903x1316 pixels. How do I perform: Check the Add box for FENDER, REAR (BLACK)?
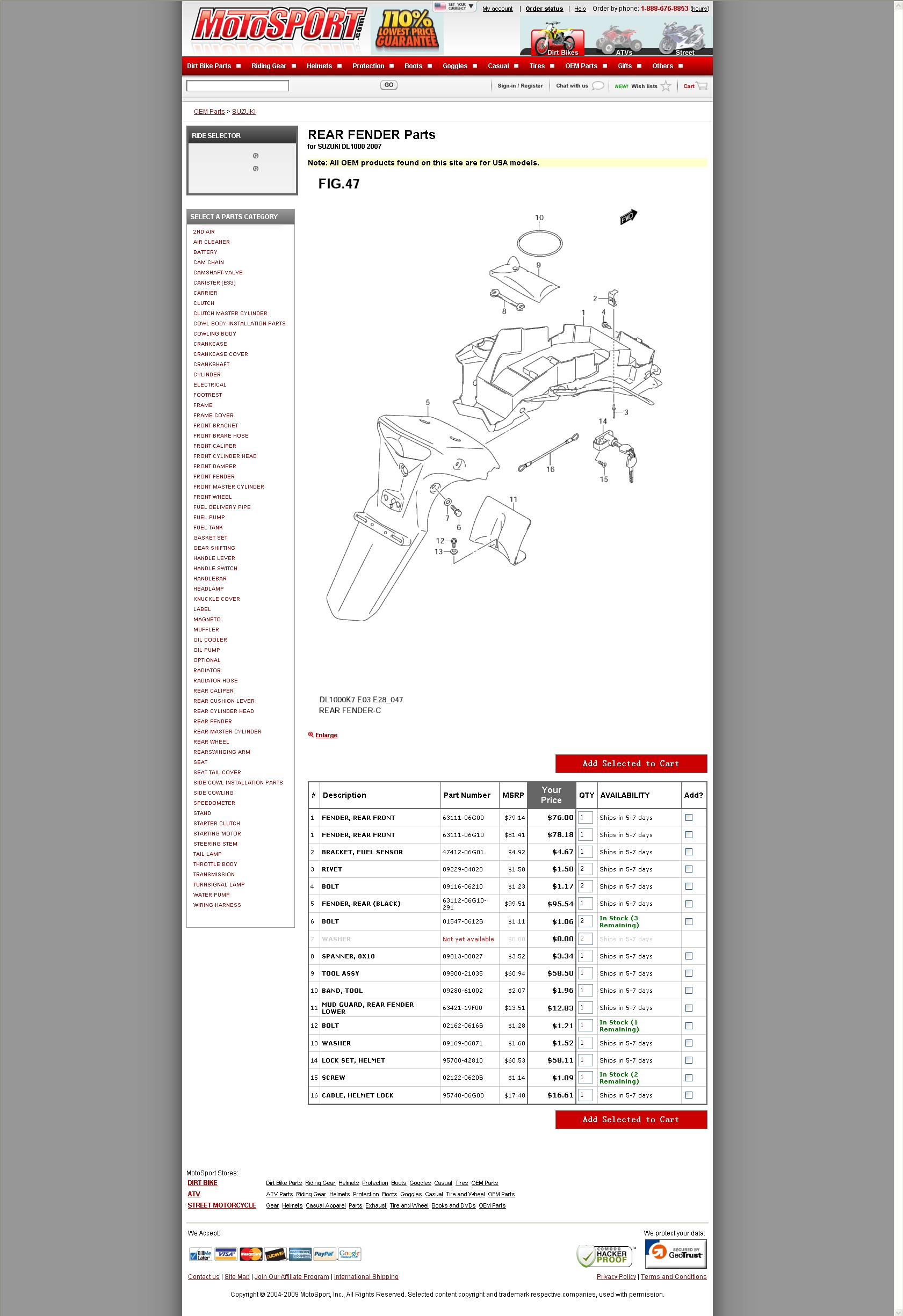click(x=689, y=904)
